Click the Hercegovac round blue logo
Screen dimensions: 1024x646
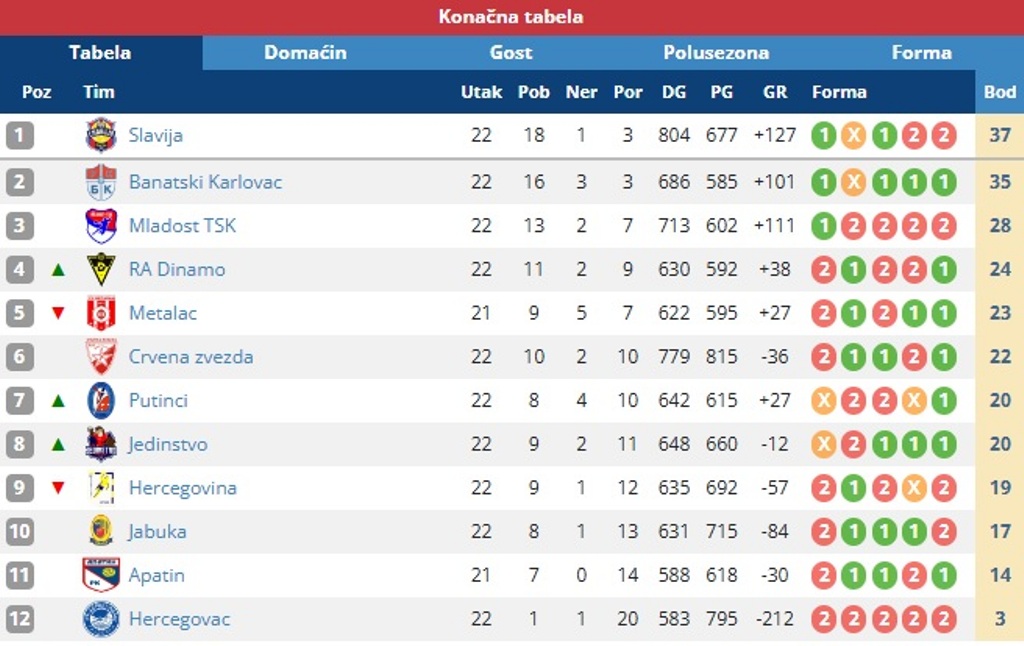[x=101, y=619]
